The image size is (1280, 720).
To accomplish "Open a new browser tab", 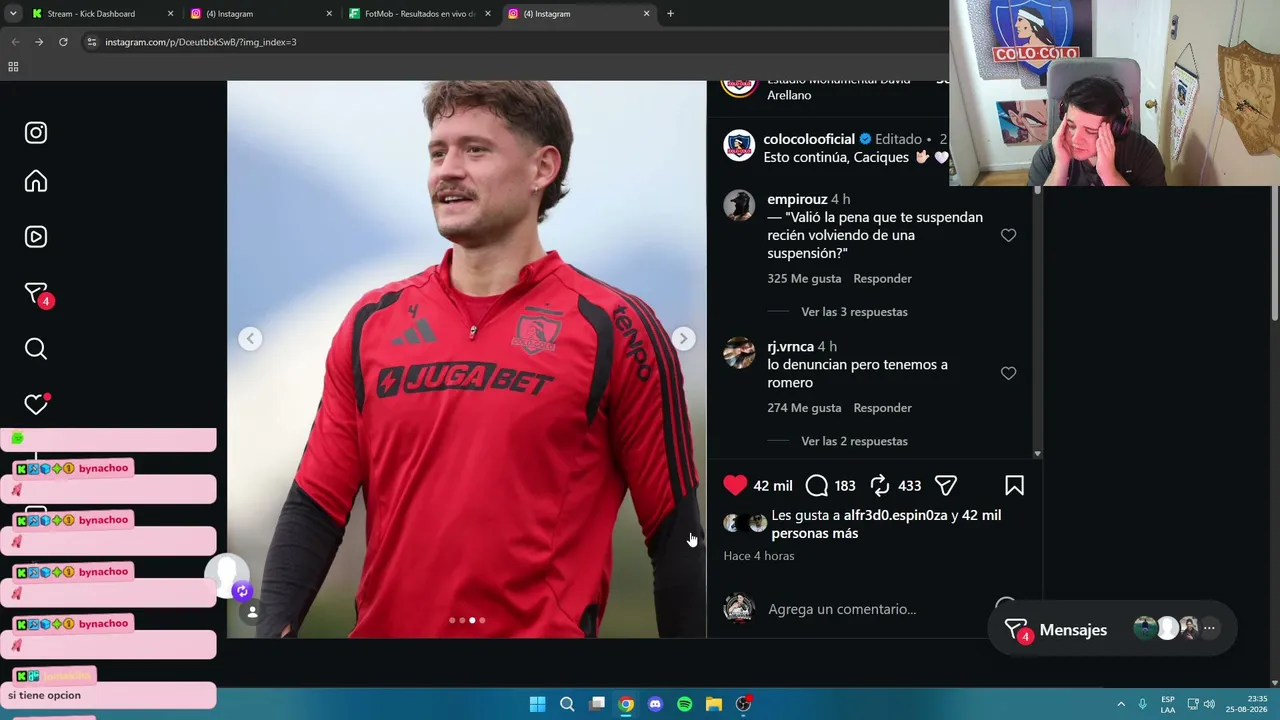I will 670,14.
